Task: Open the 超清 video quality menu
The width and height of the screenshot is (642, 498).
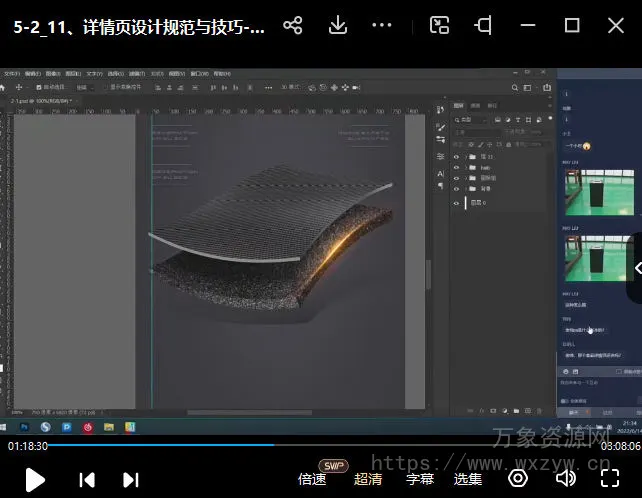Action: click(367, 479)
